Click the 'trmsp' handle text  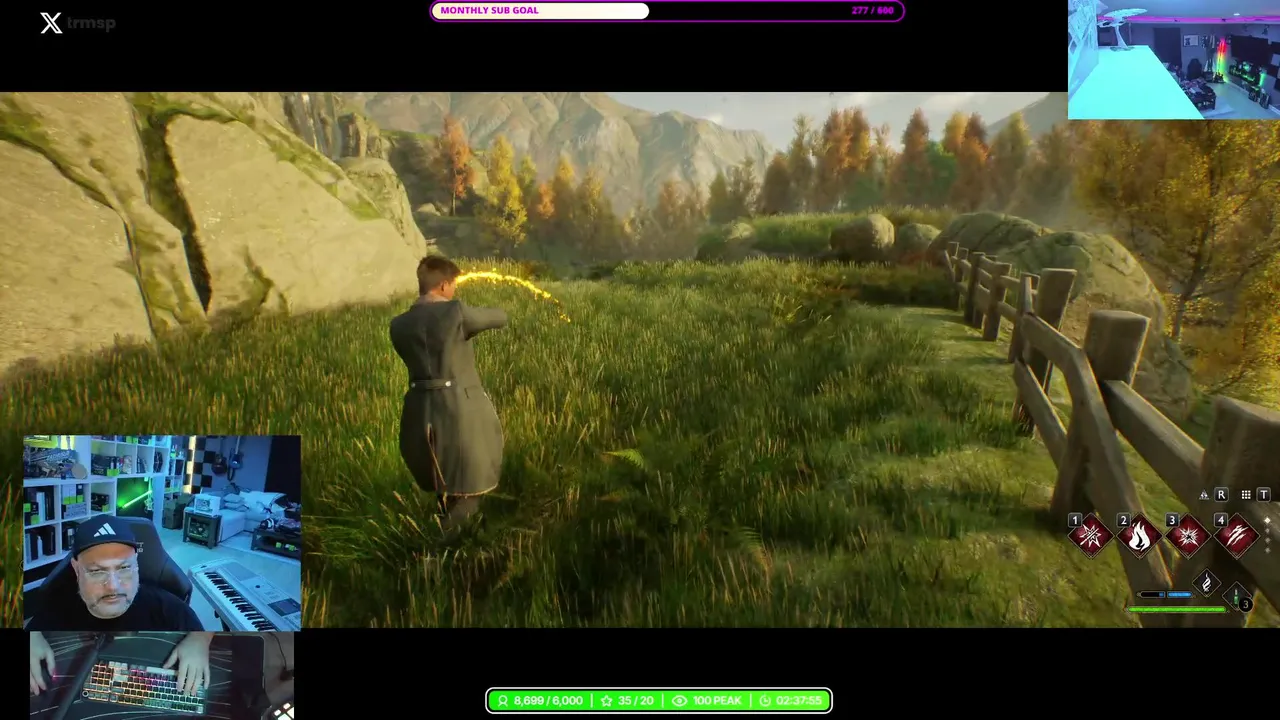pyautogui.click(x=91, y=22)
